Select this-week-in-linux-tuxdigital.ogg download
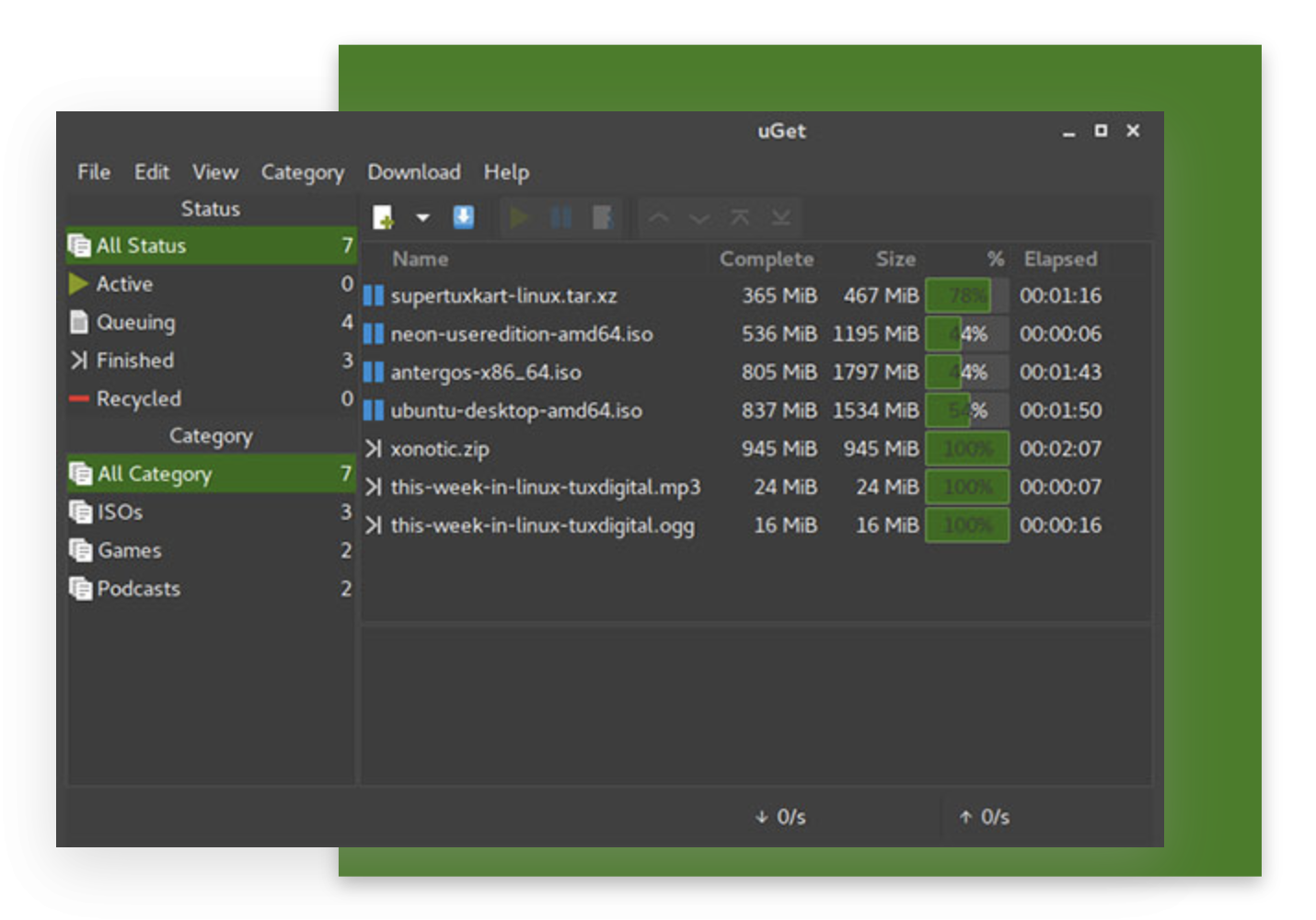The height and width of the screenshot is (920, 1316). click(x=755, y=525)
